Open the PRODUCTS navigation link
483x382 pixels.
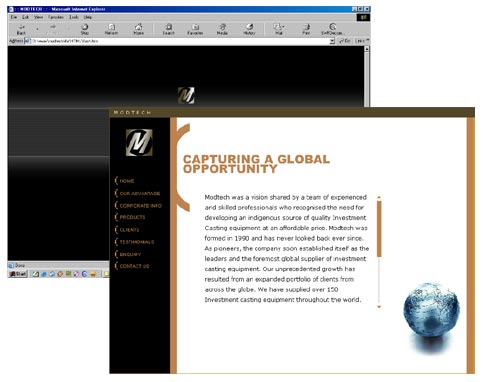click(x=132, y=217)
